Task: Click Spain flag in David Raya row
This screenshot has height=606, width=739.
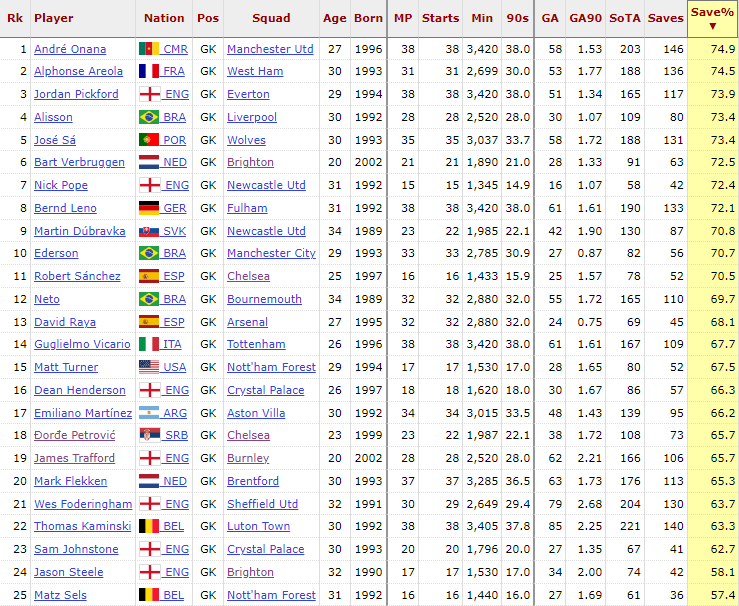Action: pos(148,322)
